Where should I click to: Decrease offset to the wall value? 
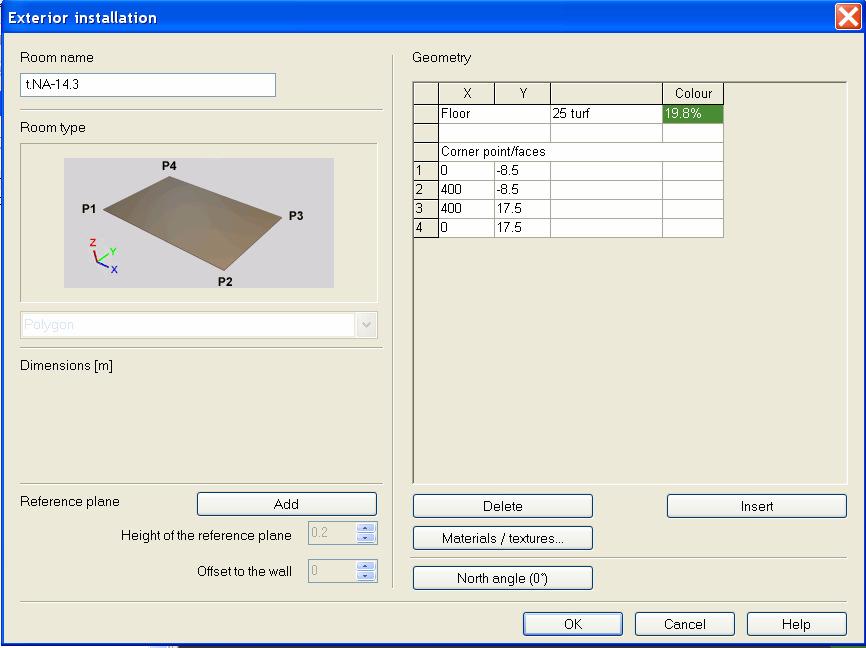click(x=366, y=576)
